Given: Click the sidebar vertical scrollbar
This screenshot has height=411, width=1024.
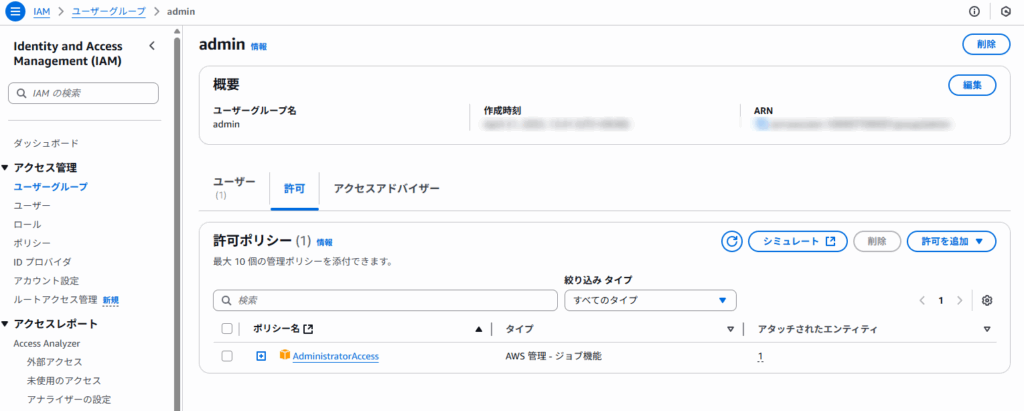Looking at the screenshot, I should pyautogui.click(x=177, y=222).
